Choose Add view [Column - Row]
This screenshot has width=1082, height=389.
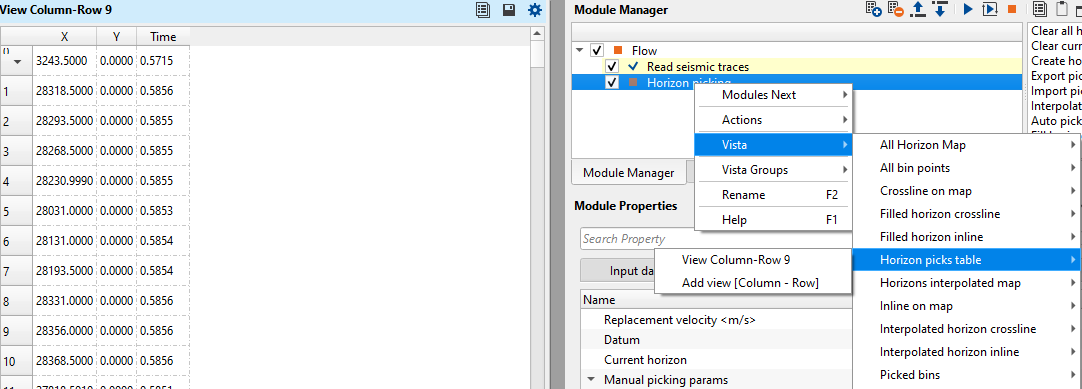754,282
